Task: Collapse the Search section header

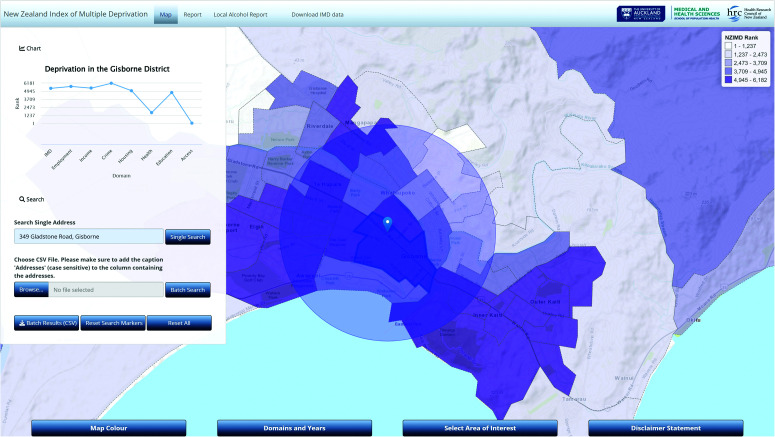Action: coord(32,199)
